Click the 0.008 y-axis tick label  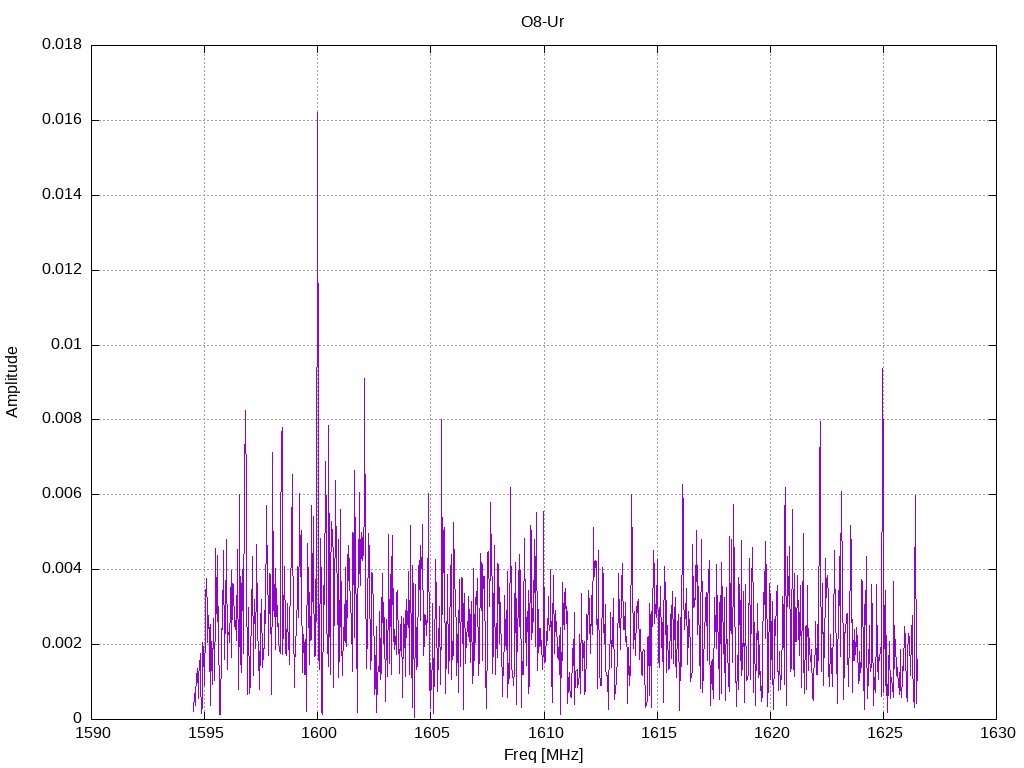tap(62, 419)
